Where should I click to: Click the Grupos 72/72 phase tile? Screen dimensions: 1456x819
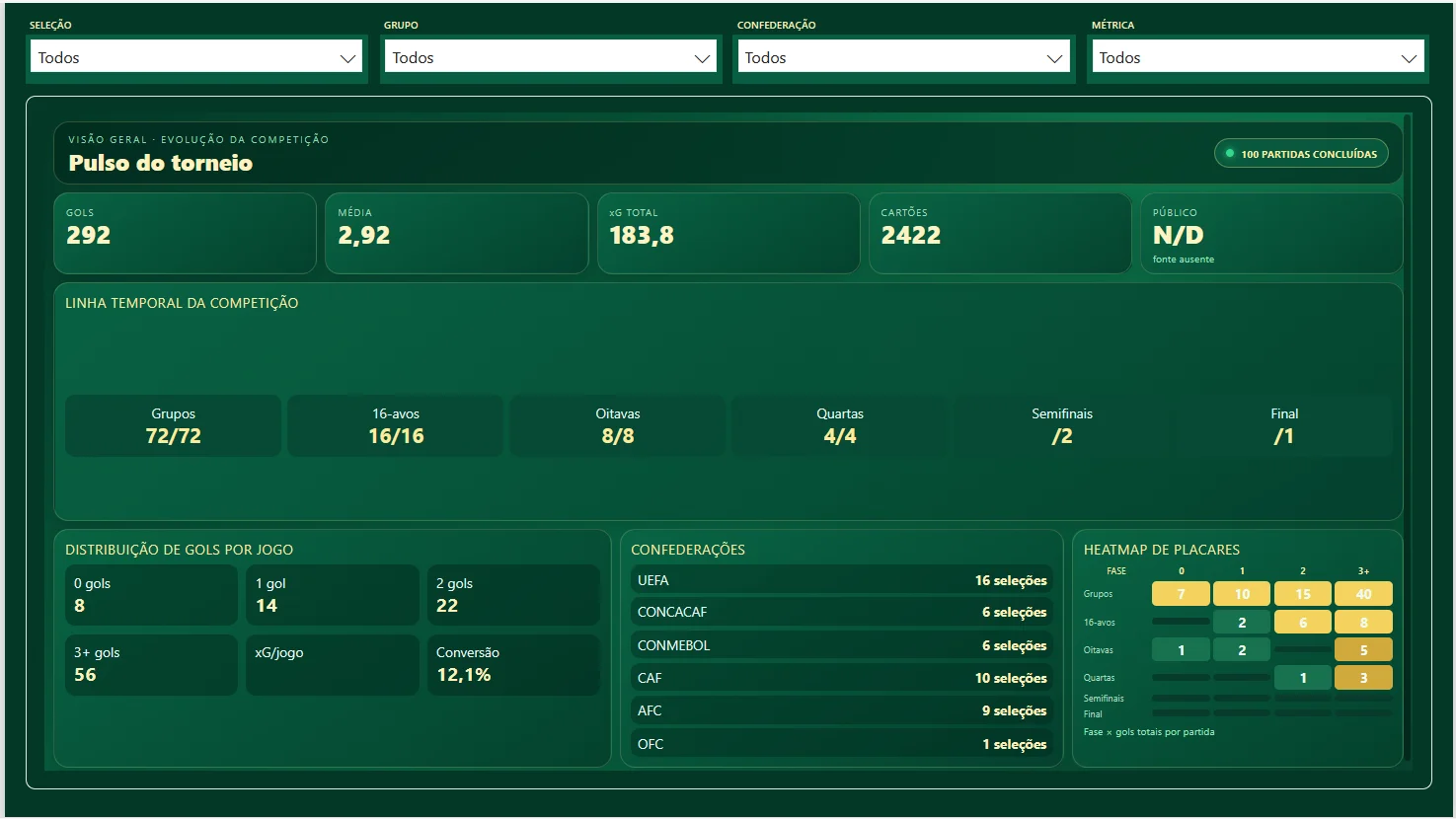(x=174, y=425)
